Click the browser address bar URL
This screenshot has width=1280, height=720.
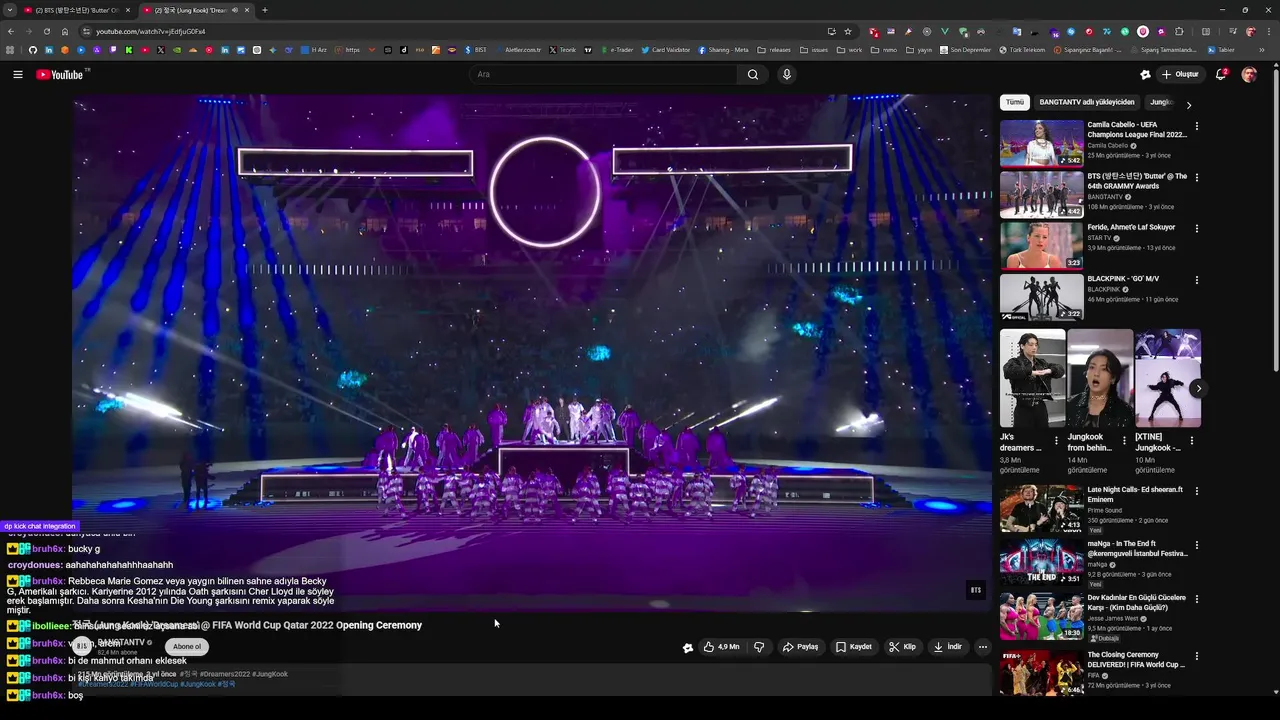click(150, 31)
